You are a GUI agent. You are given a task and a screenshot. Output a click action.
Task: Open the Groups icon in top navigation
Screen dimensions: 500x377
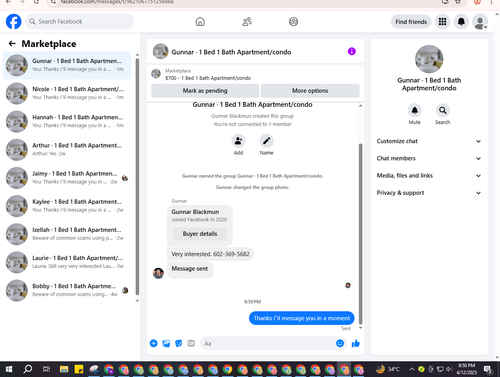[293, 22]
